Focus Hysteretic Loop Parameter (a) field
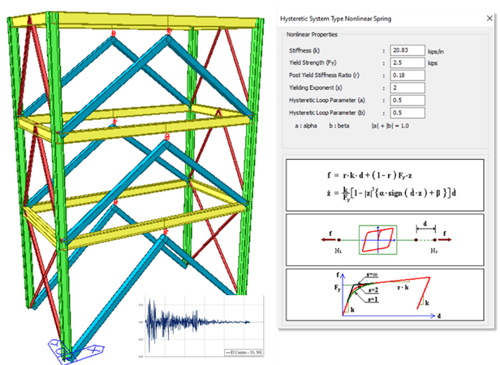Image resolution: width=500 pixels, height=365 pixels. point(408,100)
